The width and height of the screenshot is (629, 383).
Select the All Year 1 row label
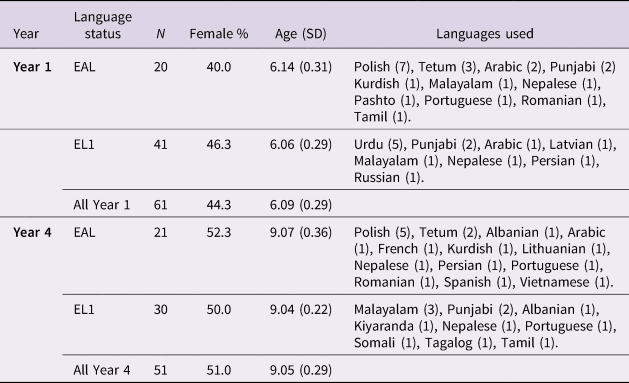(102, 205)
